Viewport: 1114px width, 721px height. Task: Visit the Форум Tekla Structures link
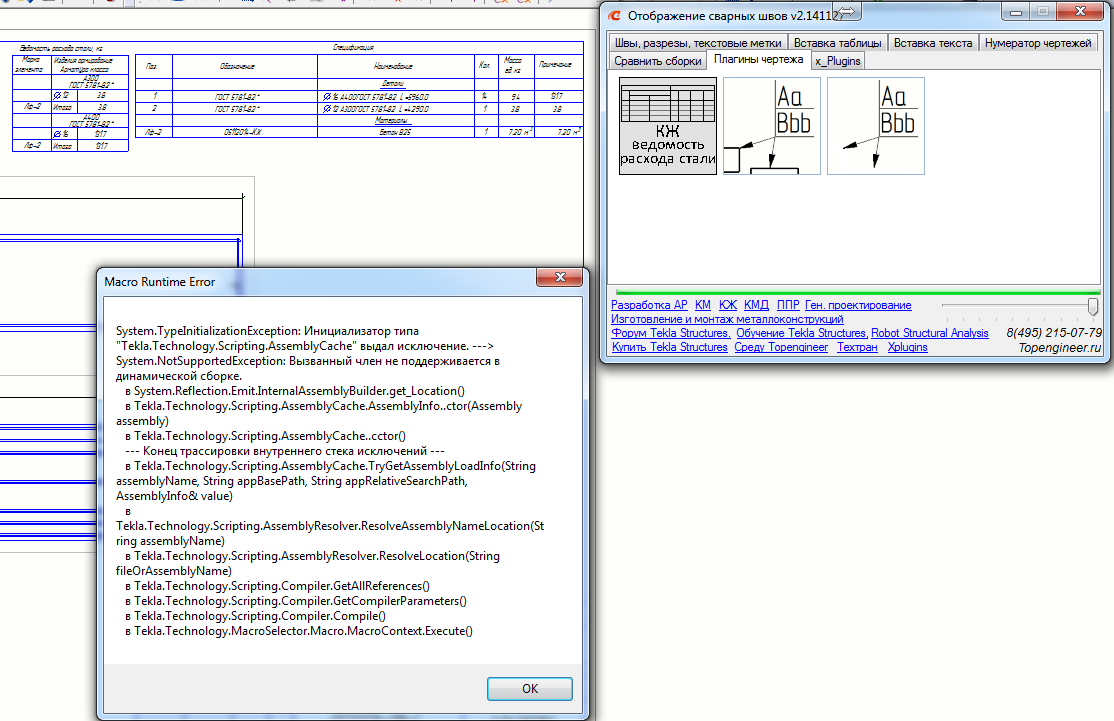tap(670, 333)
